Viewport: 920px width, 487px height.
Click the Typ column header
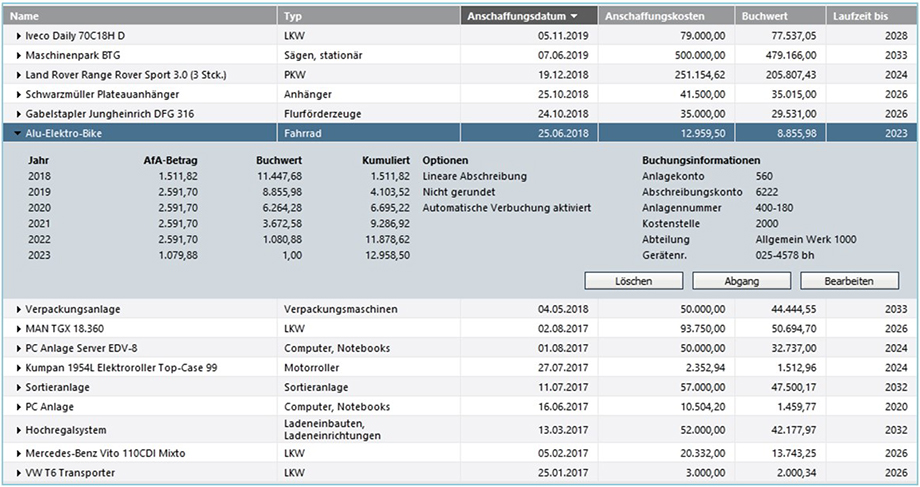tap(368, 16)
